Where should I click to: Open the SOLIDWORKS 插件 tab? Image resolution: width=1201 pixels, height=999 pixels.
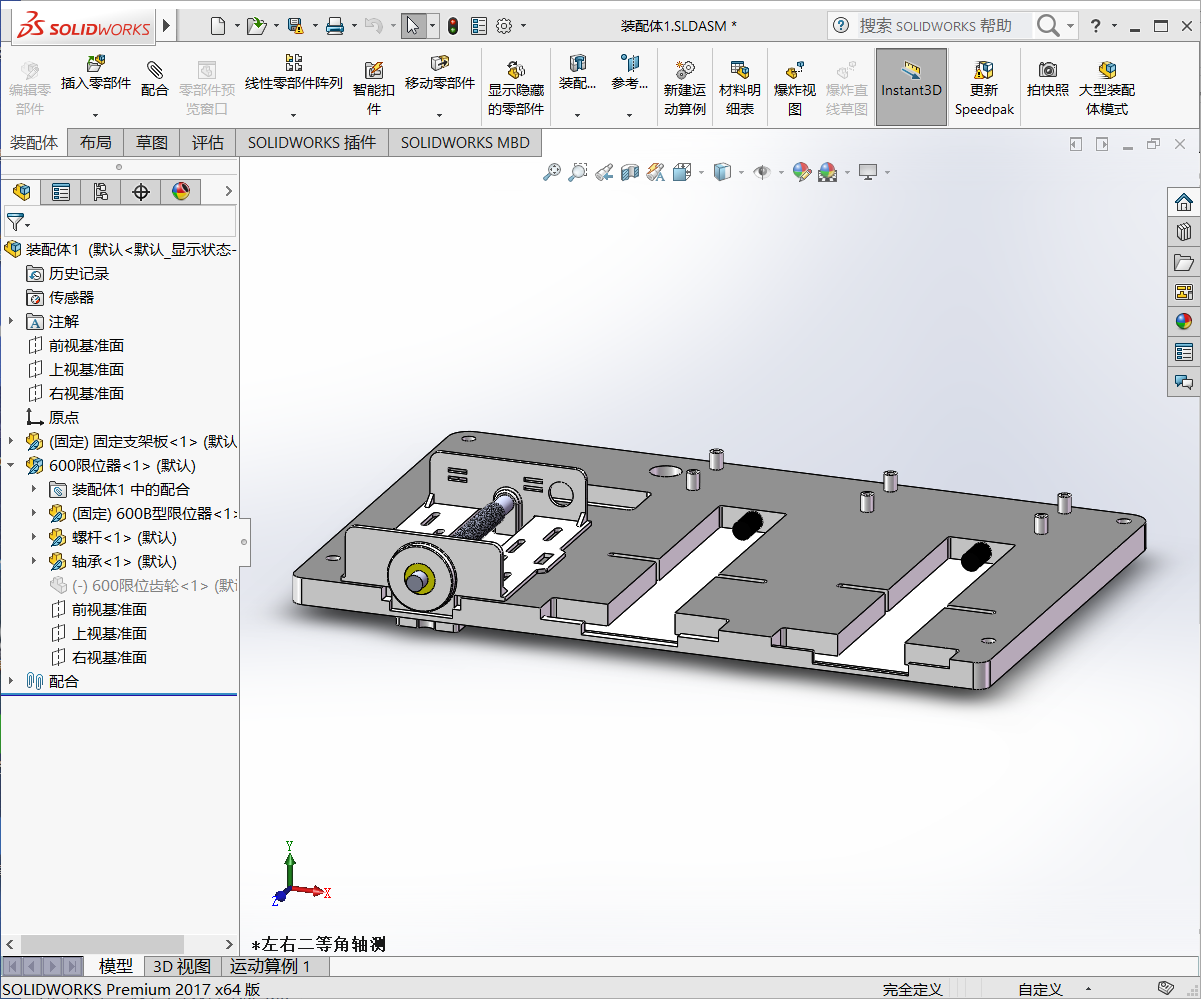pos(312,143)
